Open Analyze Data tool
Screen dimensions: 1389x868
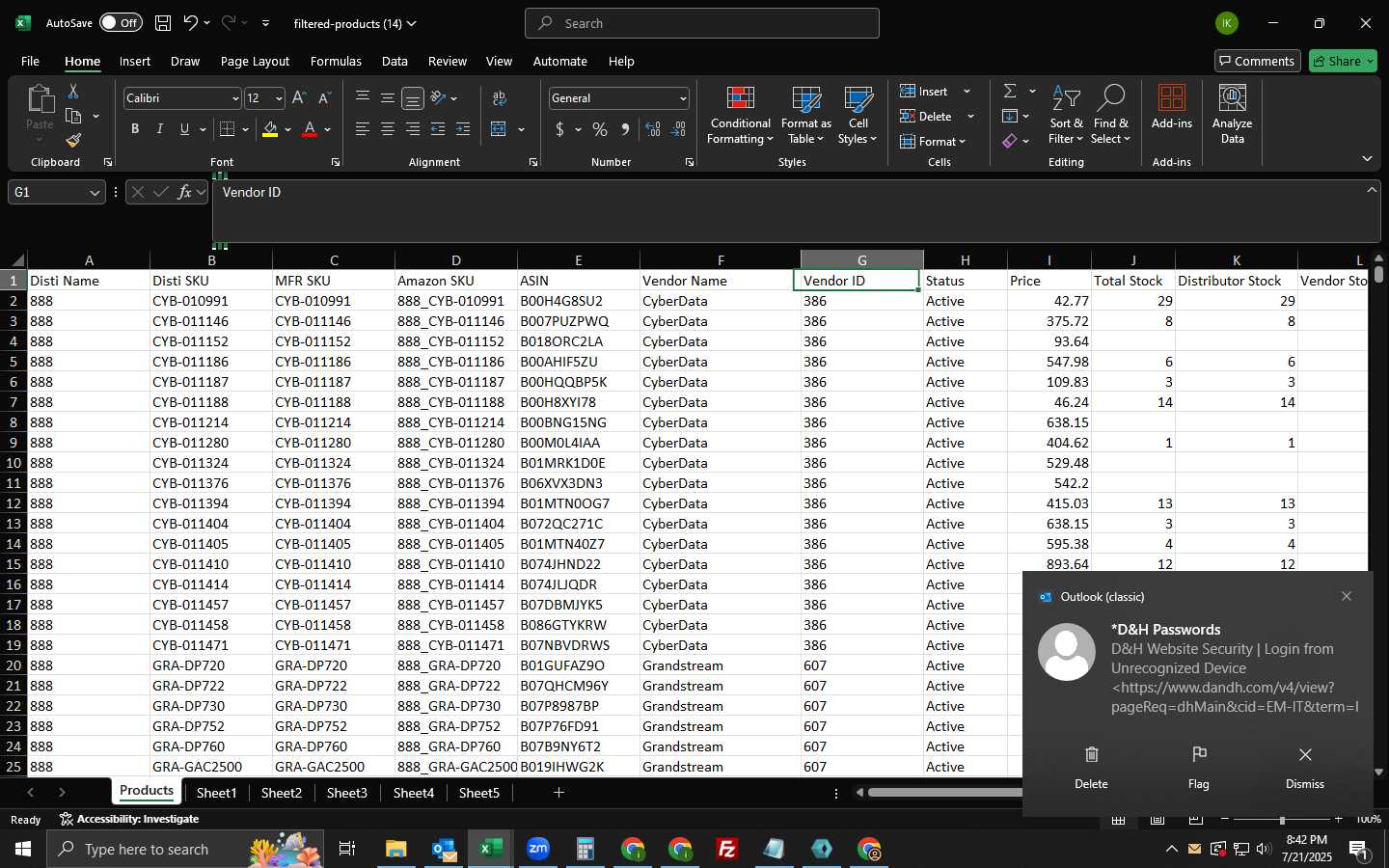(x=1232, y=115)
